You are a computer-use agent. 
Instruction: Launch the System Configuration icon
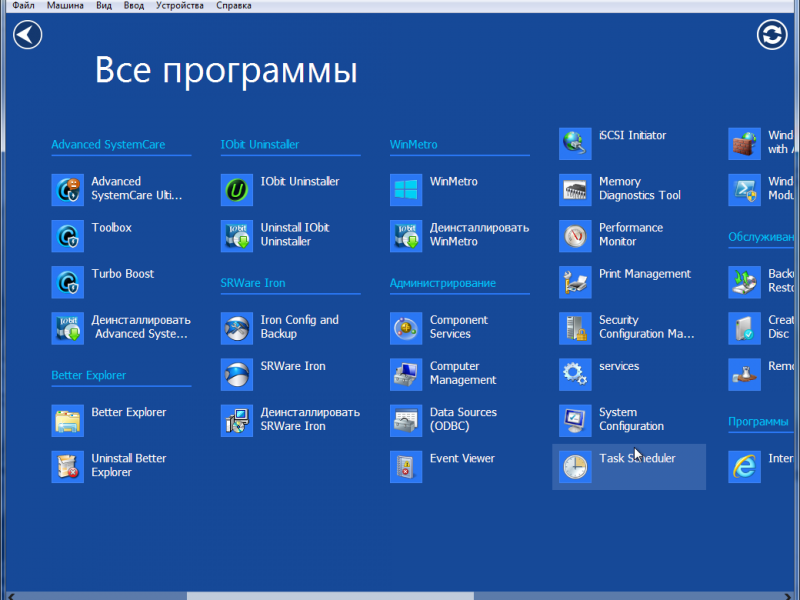[x=575, y=420]
